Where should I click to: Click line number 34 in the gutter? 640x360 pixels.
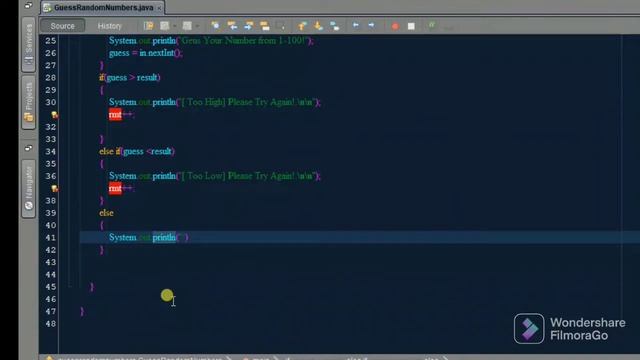(51, 151)
